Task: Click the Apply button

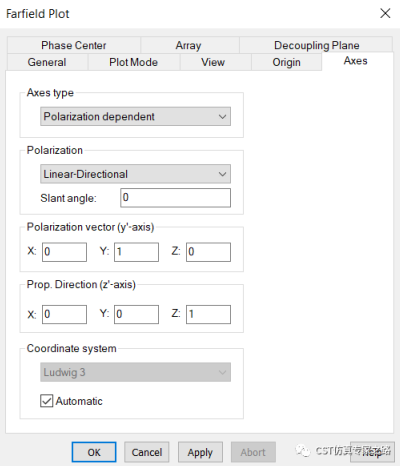Action: [200, 452]
